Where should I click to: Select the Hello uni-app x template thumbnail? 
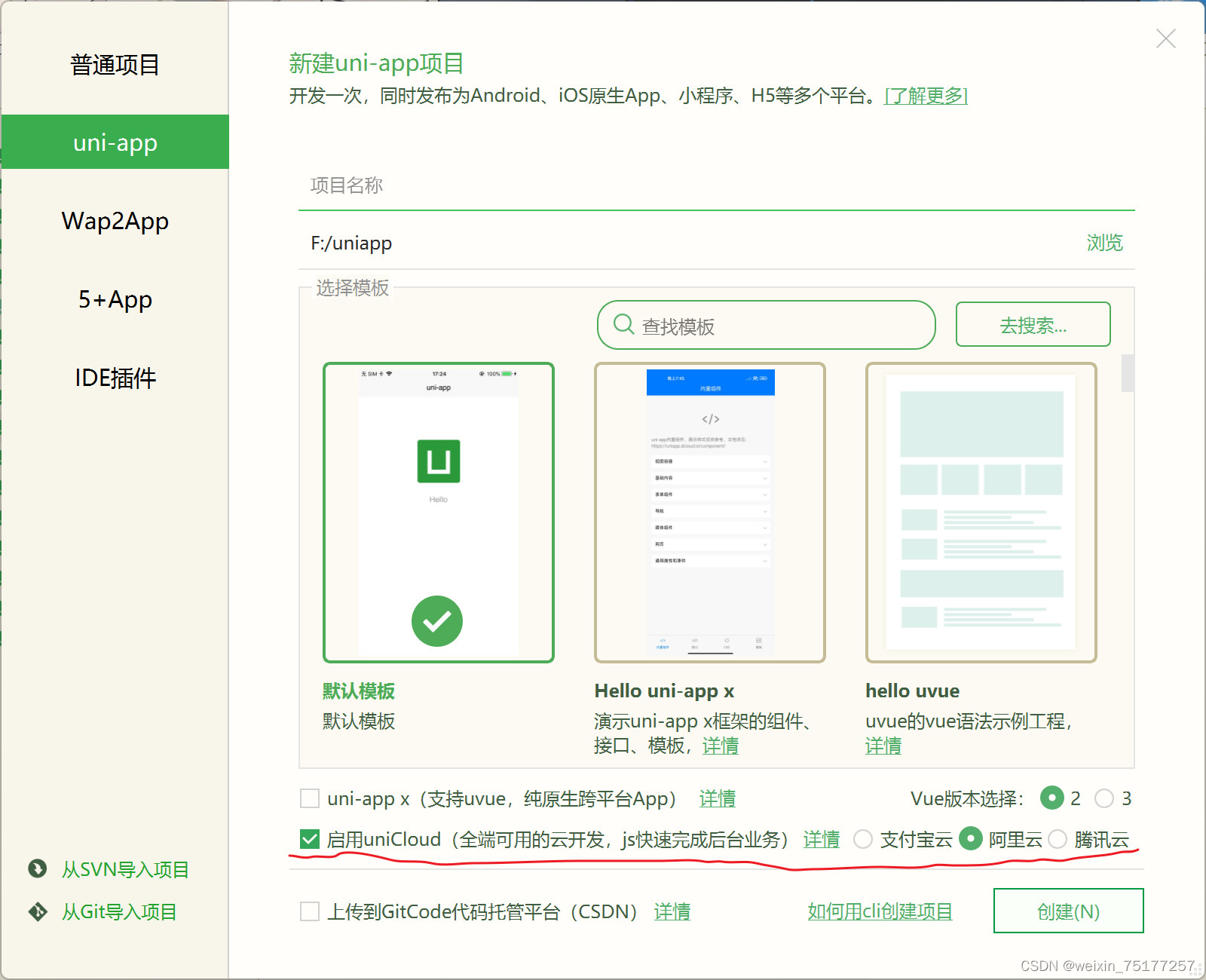pos(709,511)
